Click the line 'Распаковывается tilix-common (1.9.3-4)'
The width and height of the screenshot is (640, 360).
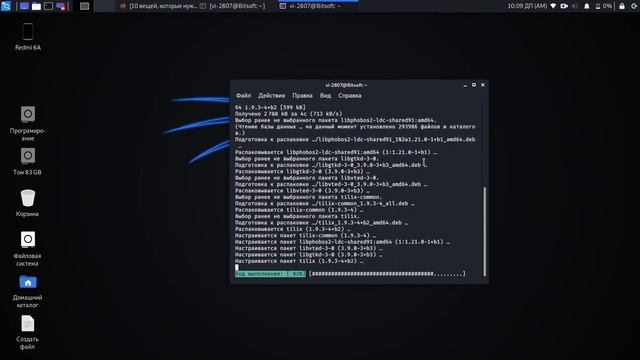(299, 210)
